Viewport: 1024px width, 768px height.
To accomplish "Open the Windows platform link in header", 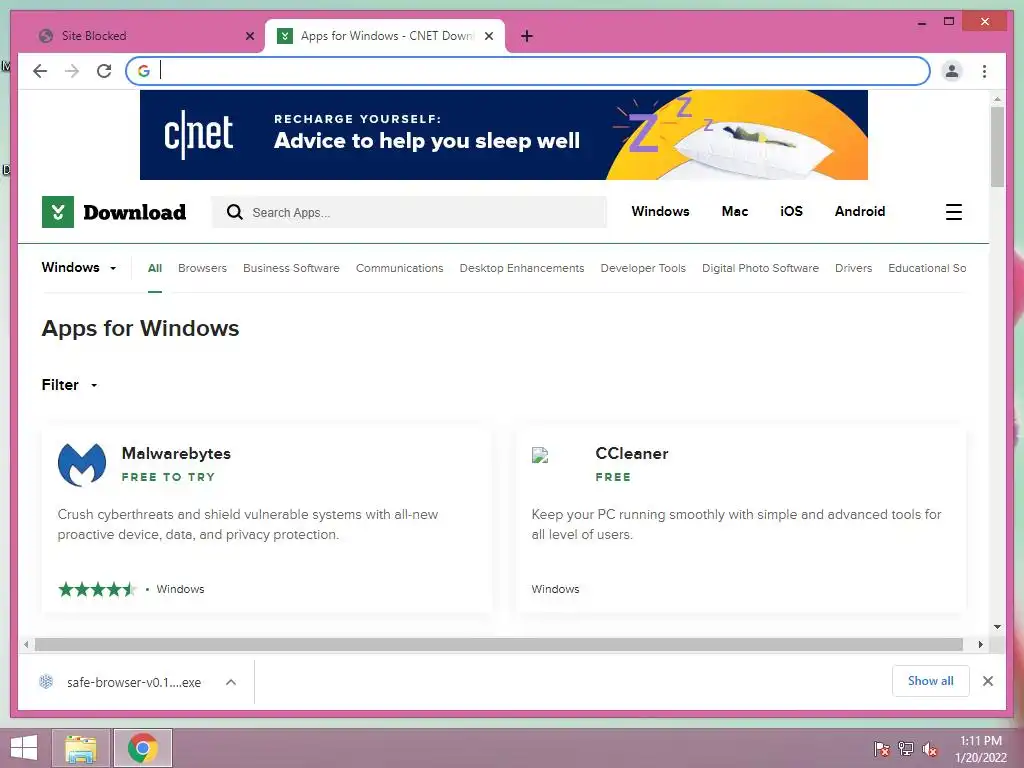I will point(660,212).
